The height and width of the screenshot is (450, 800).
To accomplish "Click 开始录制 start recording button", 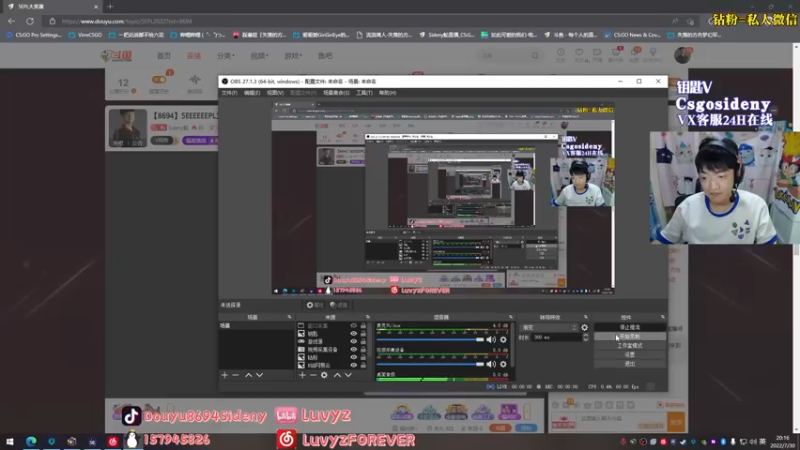I will (x=630, y=337).
